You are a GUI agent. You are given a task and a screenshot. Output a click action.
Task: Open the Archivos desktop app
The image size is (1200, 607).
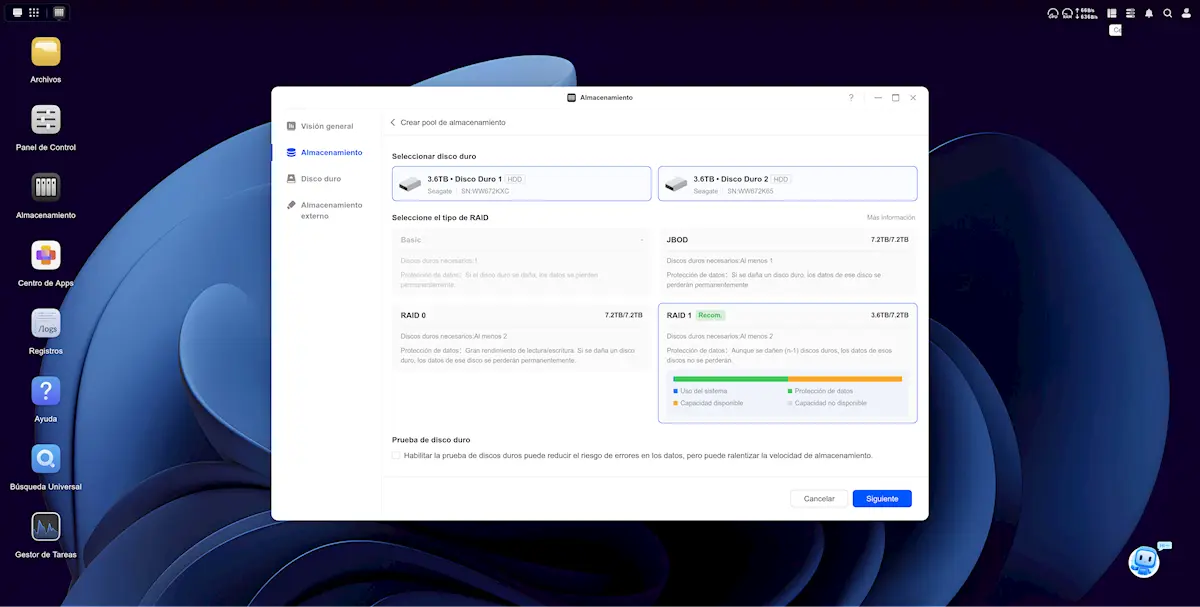(46, 52)
